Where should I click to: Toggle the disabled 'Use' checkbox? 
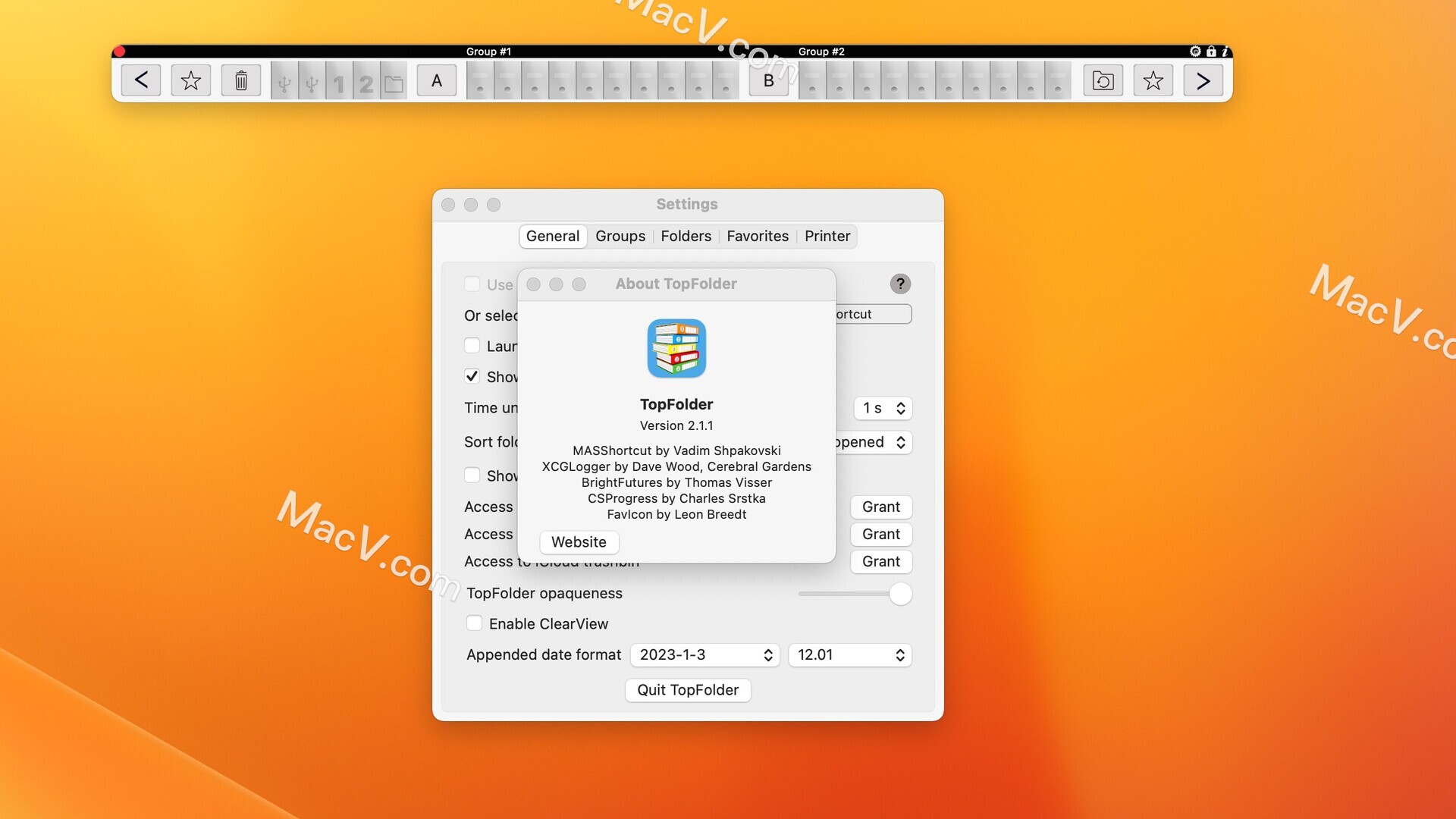click(472, 284)
